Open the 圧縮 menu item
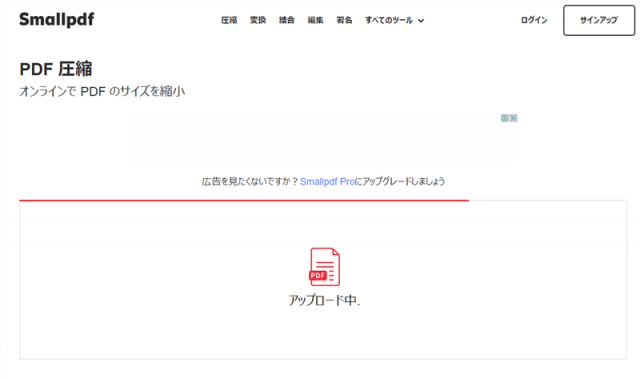This screenshot has width=640, height=378. click(229, 20)
